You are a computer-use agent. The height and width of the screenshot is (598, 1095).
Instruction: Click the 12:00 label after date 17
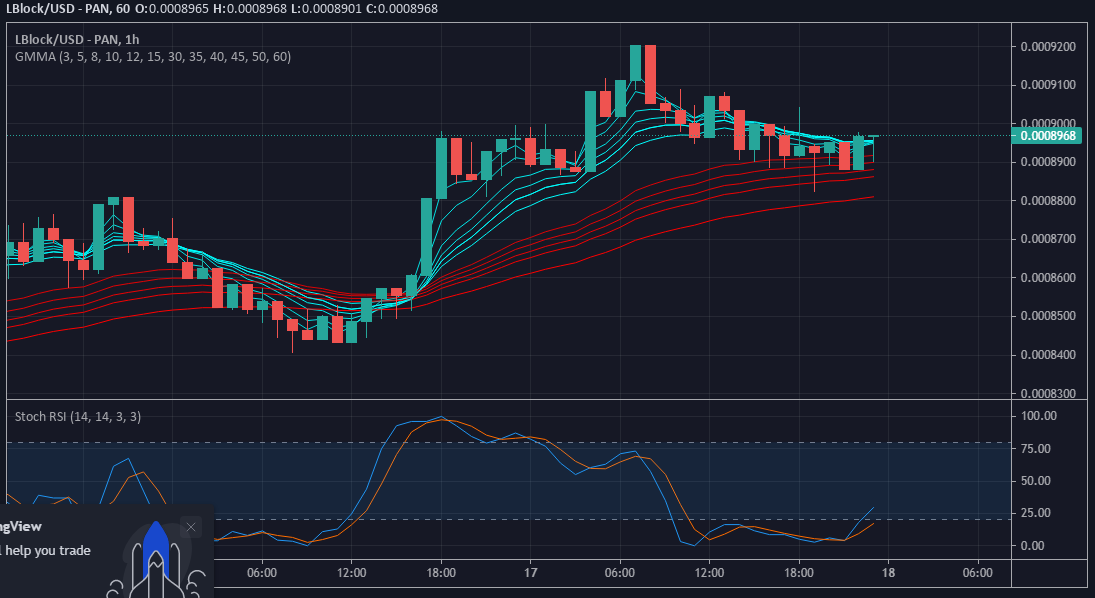tap(710, 573)
